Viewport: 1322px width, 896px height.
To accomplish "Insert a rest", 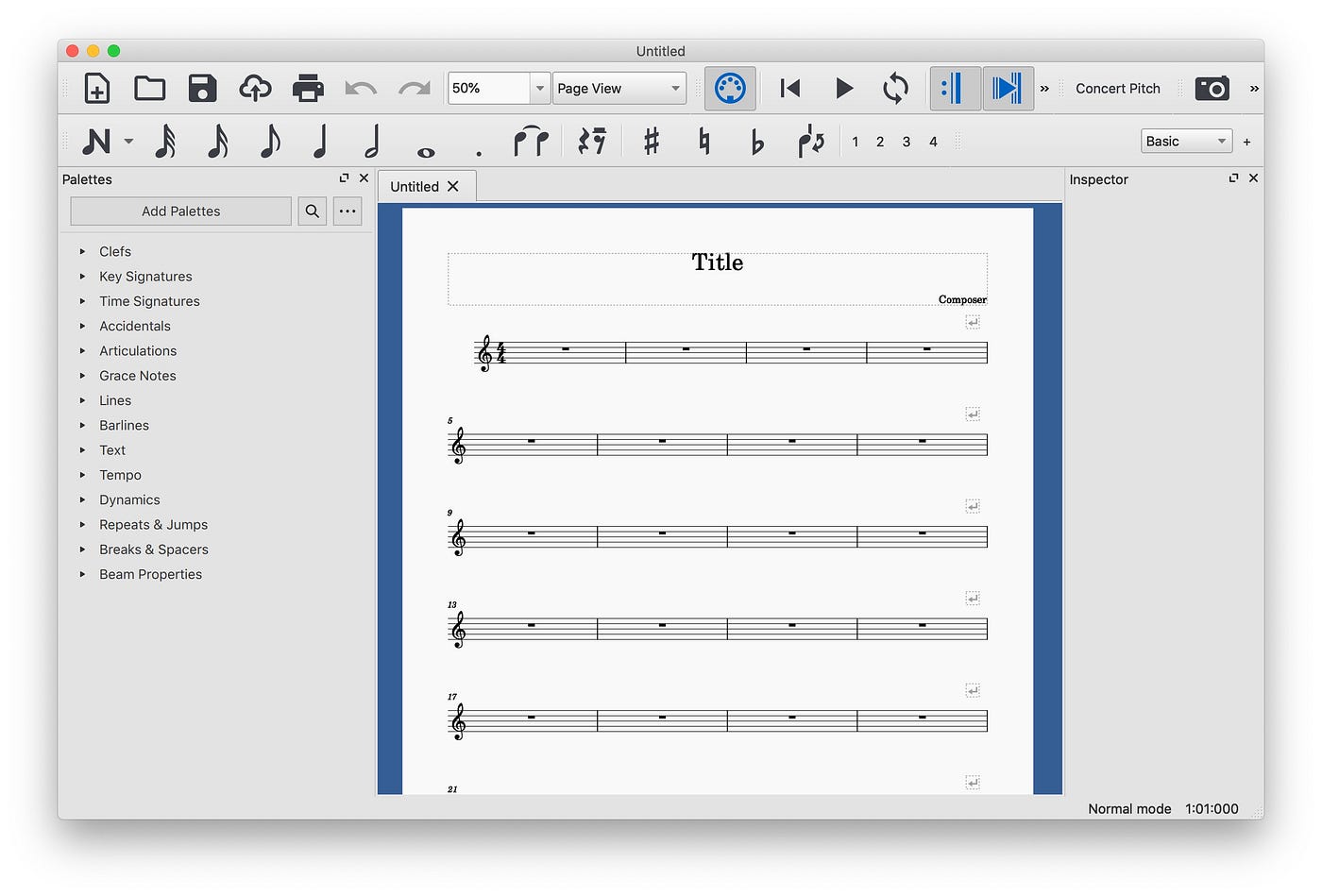I will point(592,141).
